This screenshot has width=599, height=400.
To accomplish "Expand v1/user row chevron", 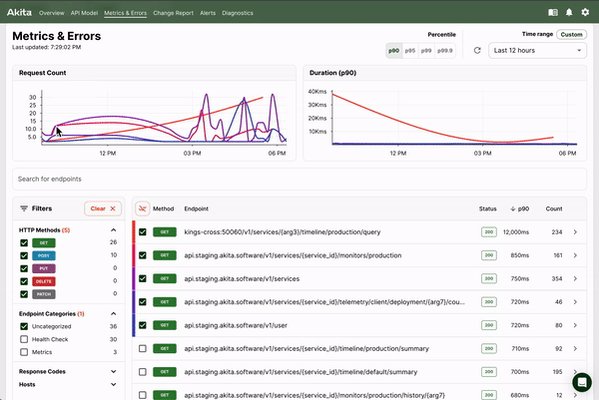I will click(575, 325).
